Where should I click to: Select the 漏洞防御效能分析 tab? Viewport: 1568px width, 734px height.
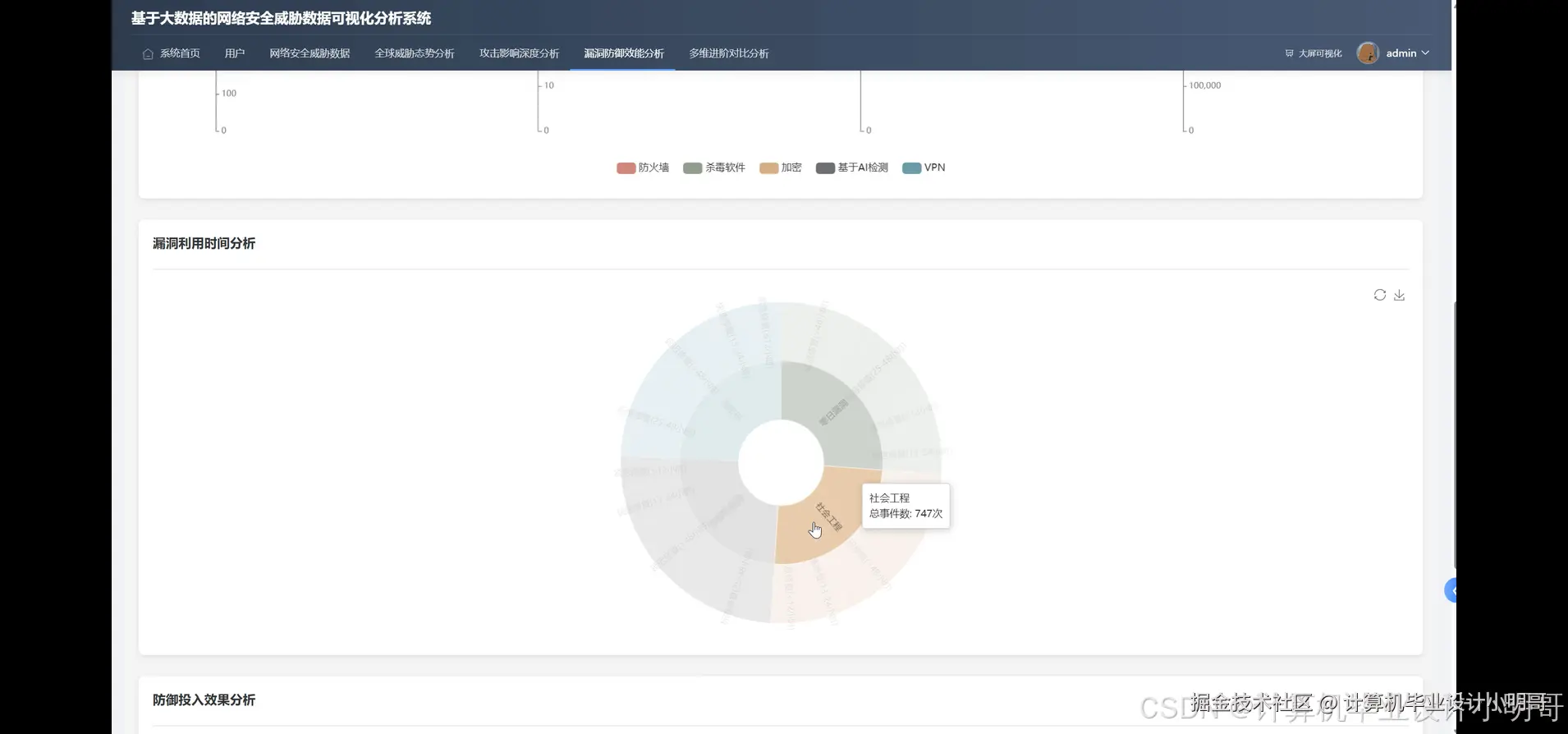click(x=624, y=53)
